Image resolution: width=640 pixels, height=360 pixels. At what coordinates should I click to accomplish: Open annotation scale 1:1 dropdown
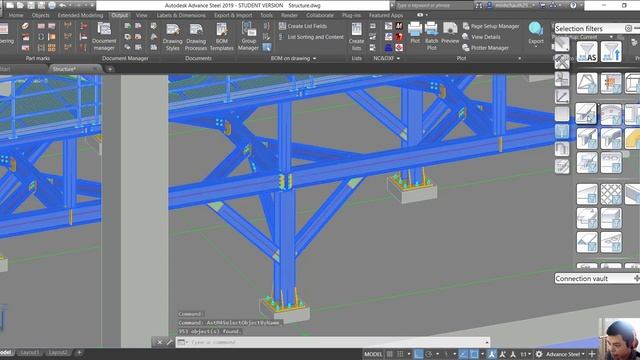(525, 354)
